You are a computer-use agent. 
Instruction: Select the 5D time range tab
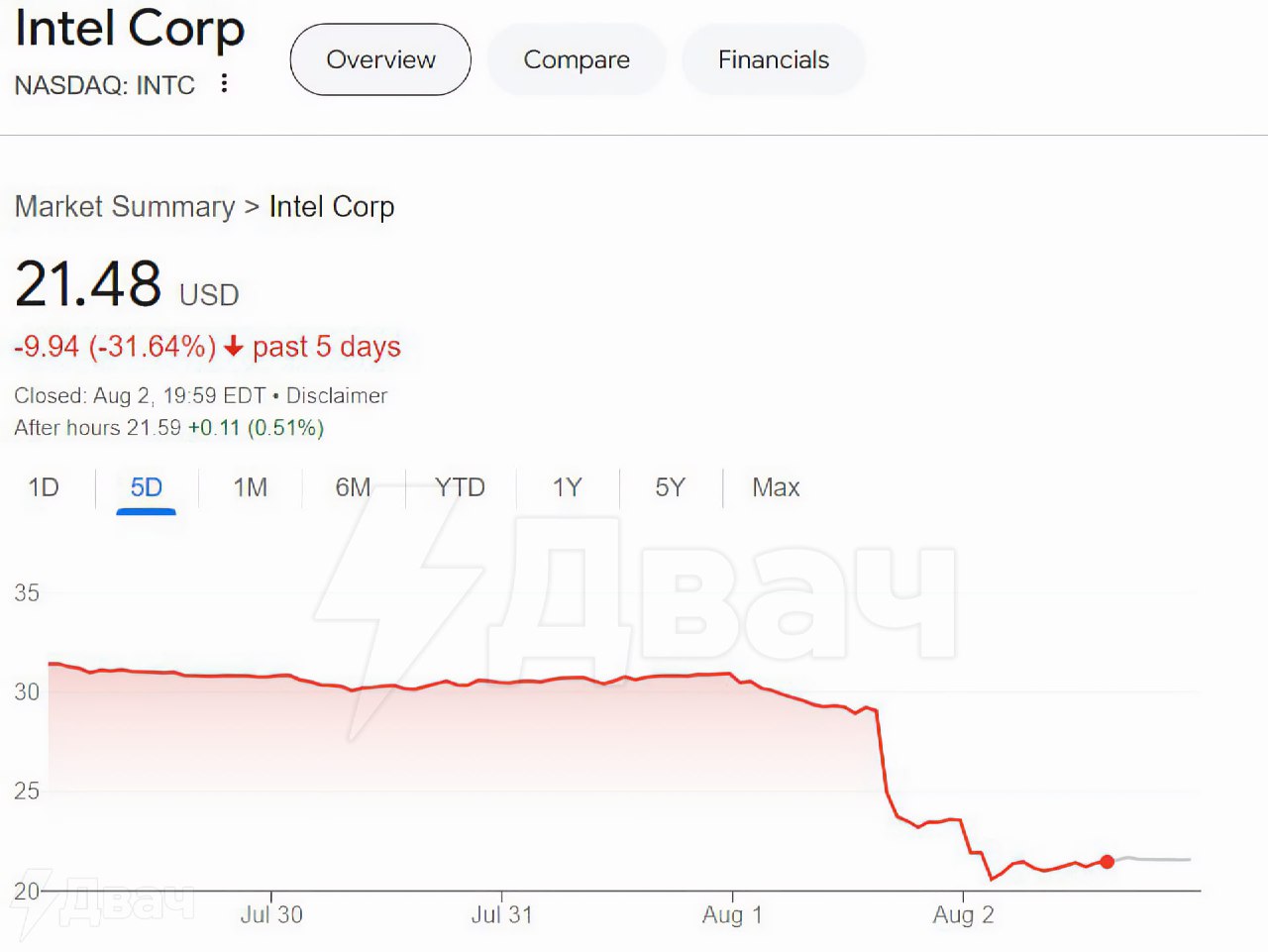tap(147, 487)
